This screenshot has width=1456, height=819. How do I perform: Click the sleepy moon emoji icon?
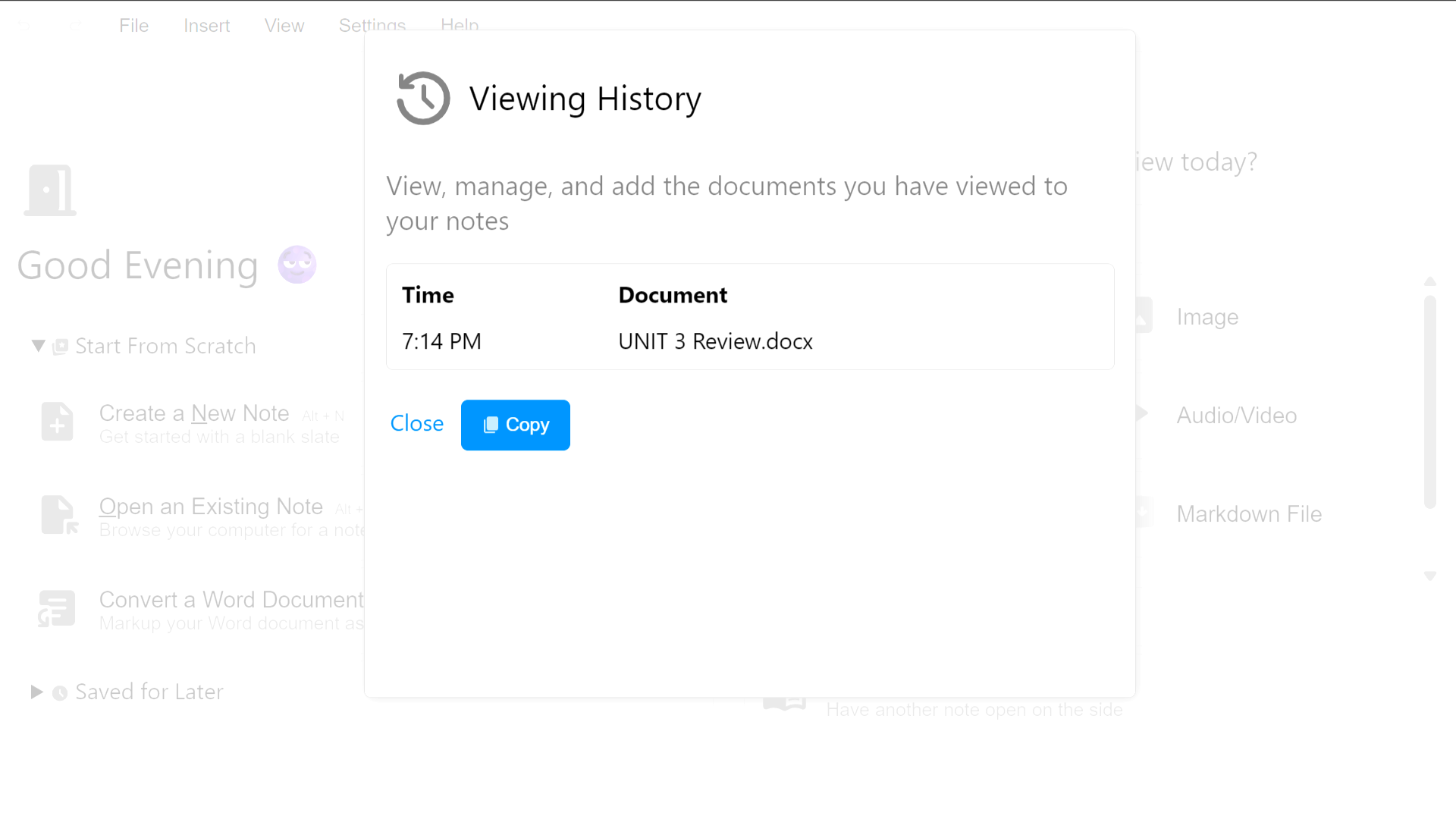pyautogui.click(x=297, y=265)
